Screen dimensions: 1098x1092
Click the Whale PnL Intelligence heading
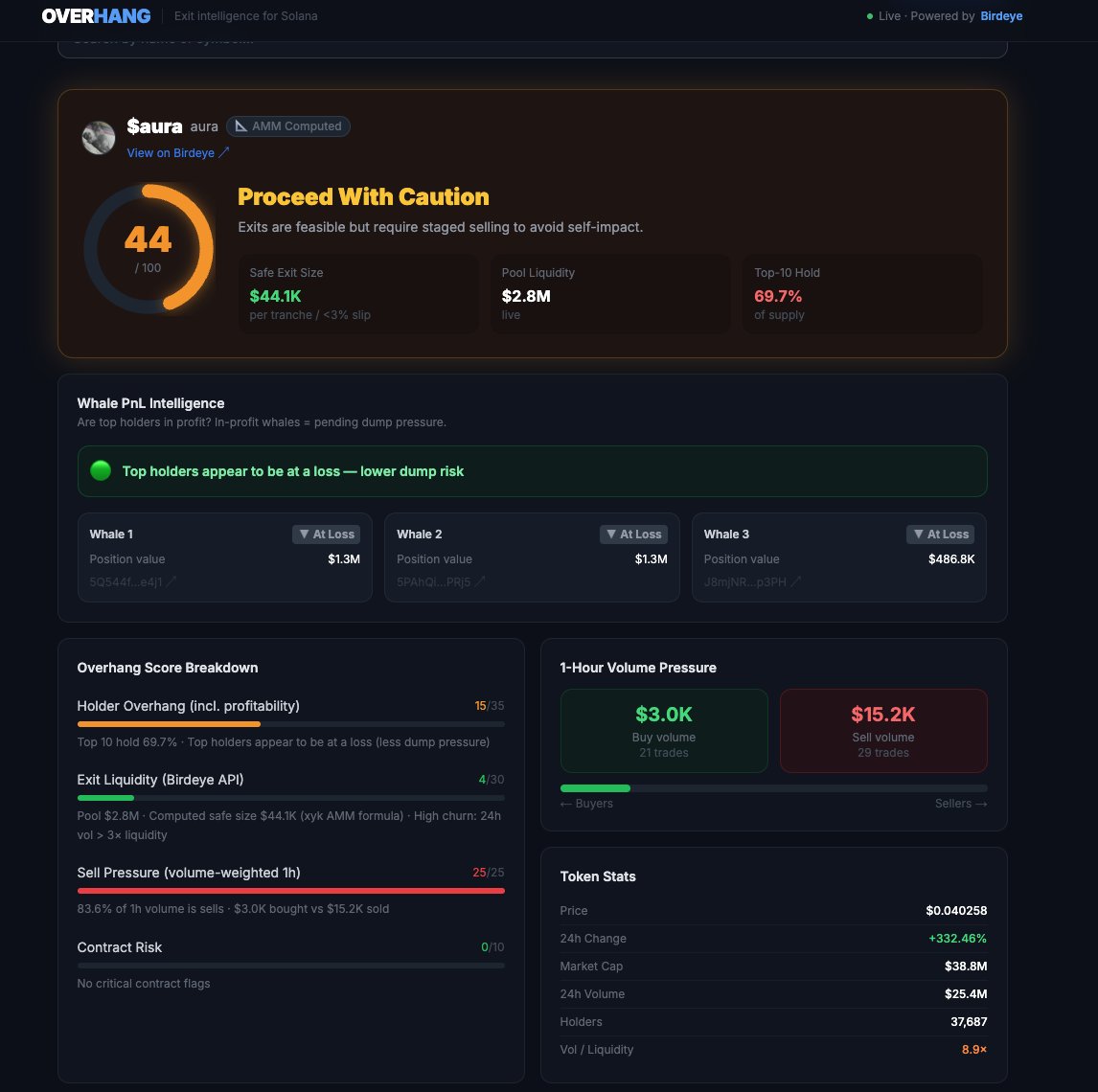coord(150,403)
